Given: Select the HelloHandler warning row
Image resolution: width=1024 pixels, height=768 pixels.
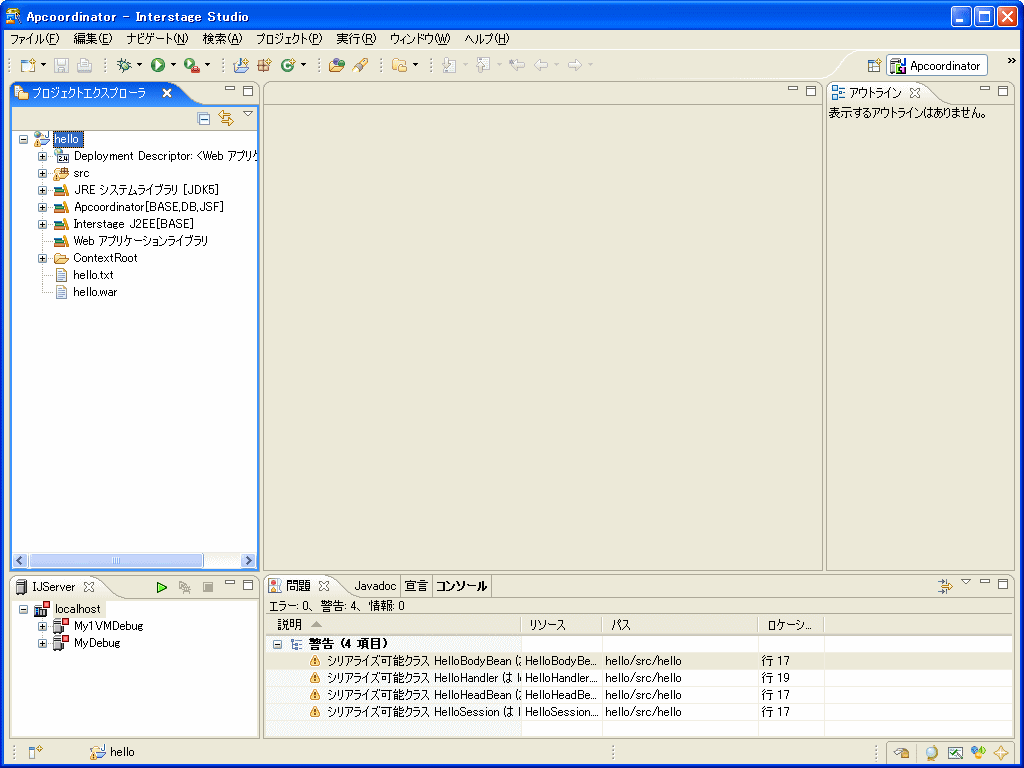Looking at the screenshot, I should [639, 678].
